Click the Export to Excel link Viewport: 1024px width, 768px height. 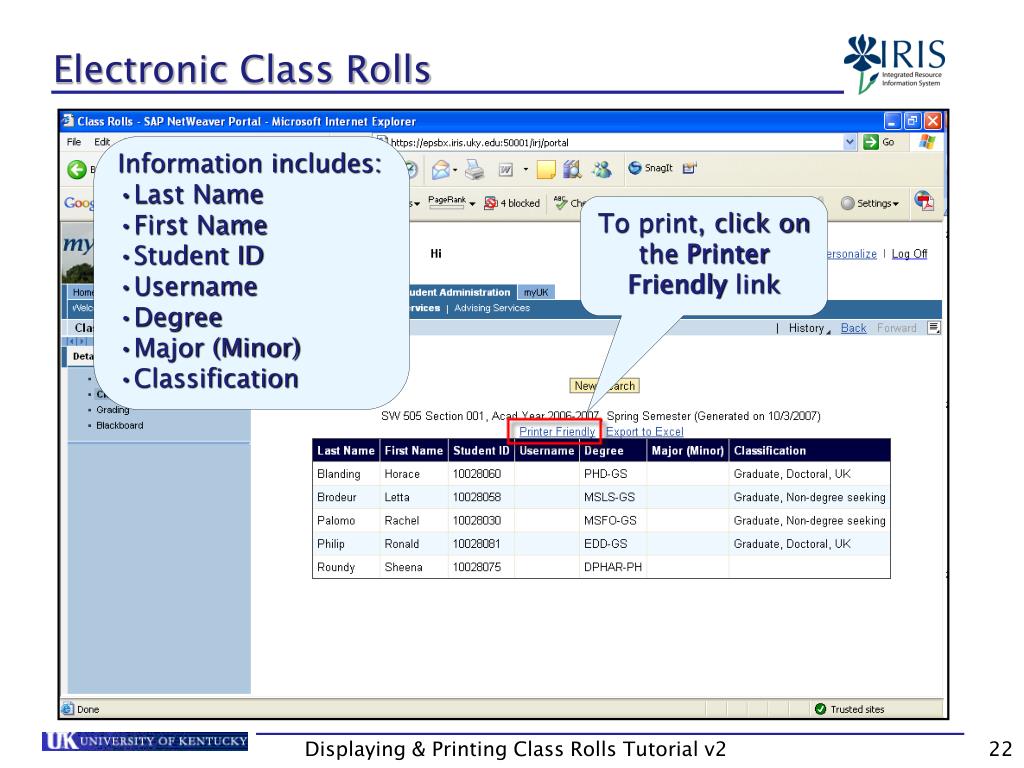[x=645, y=432]
